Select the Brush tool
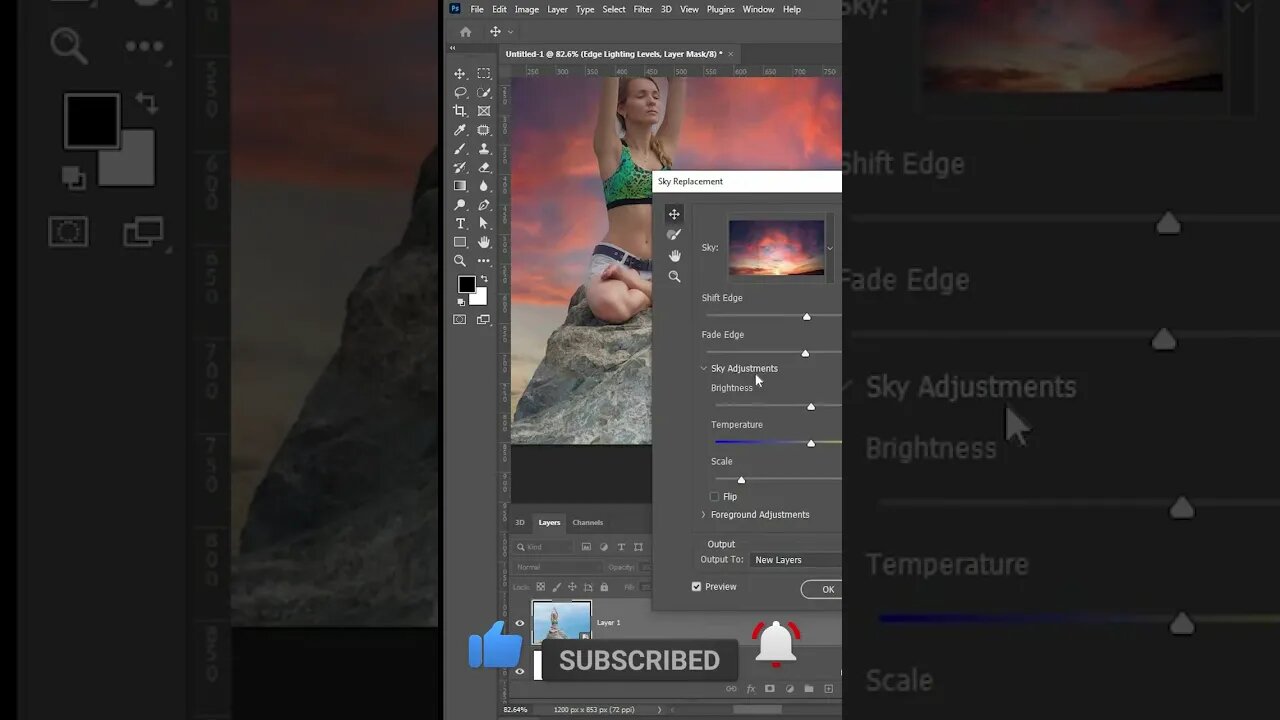Viewport: 1280px width, 720px height. pyautogui.click(x=460, y=149)
